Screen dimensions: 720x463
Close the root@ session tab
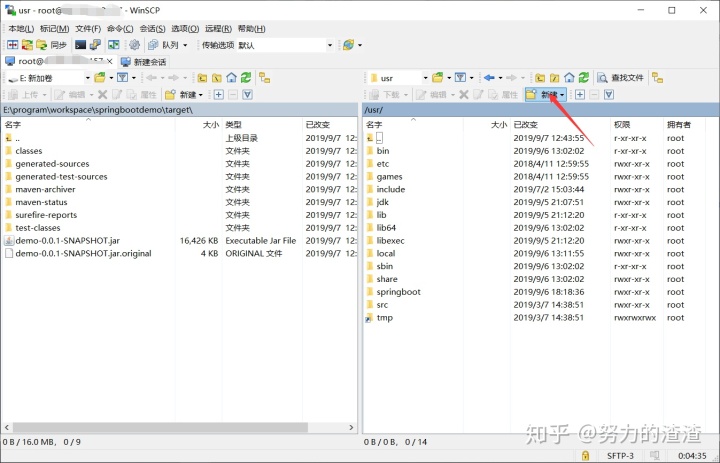click(x=110, y=61)
